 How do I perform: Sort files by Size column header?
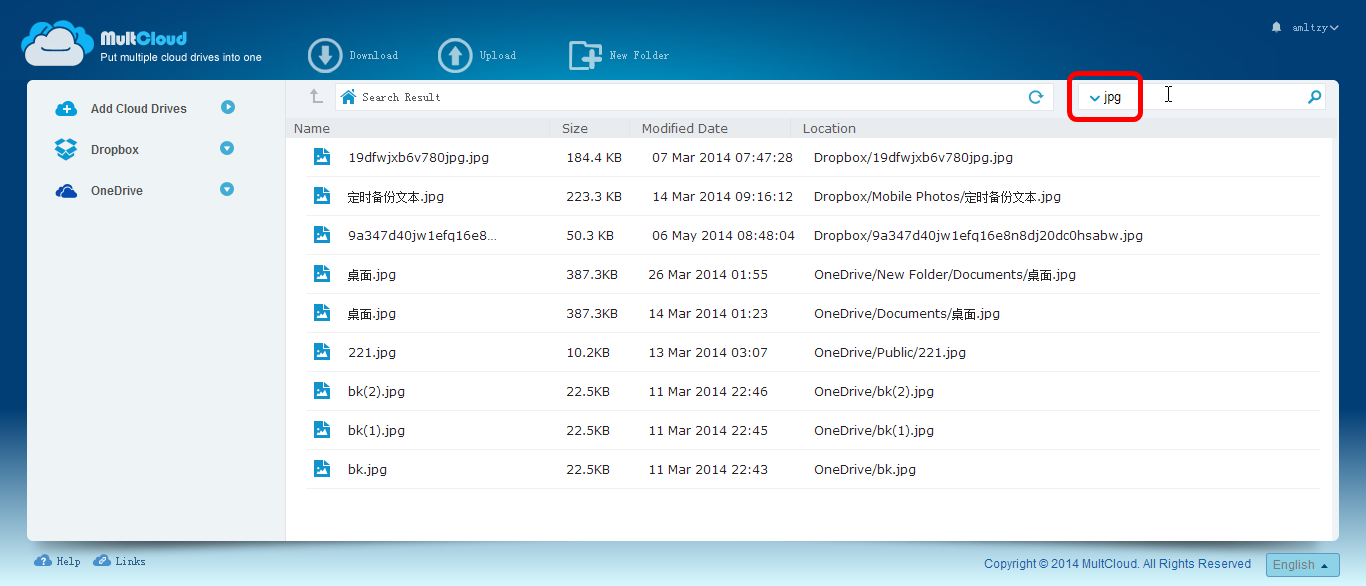click(x=575, y=128)
